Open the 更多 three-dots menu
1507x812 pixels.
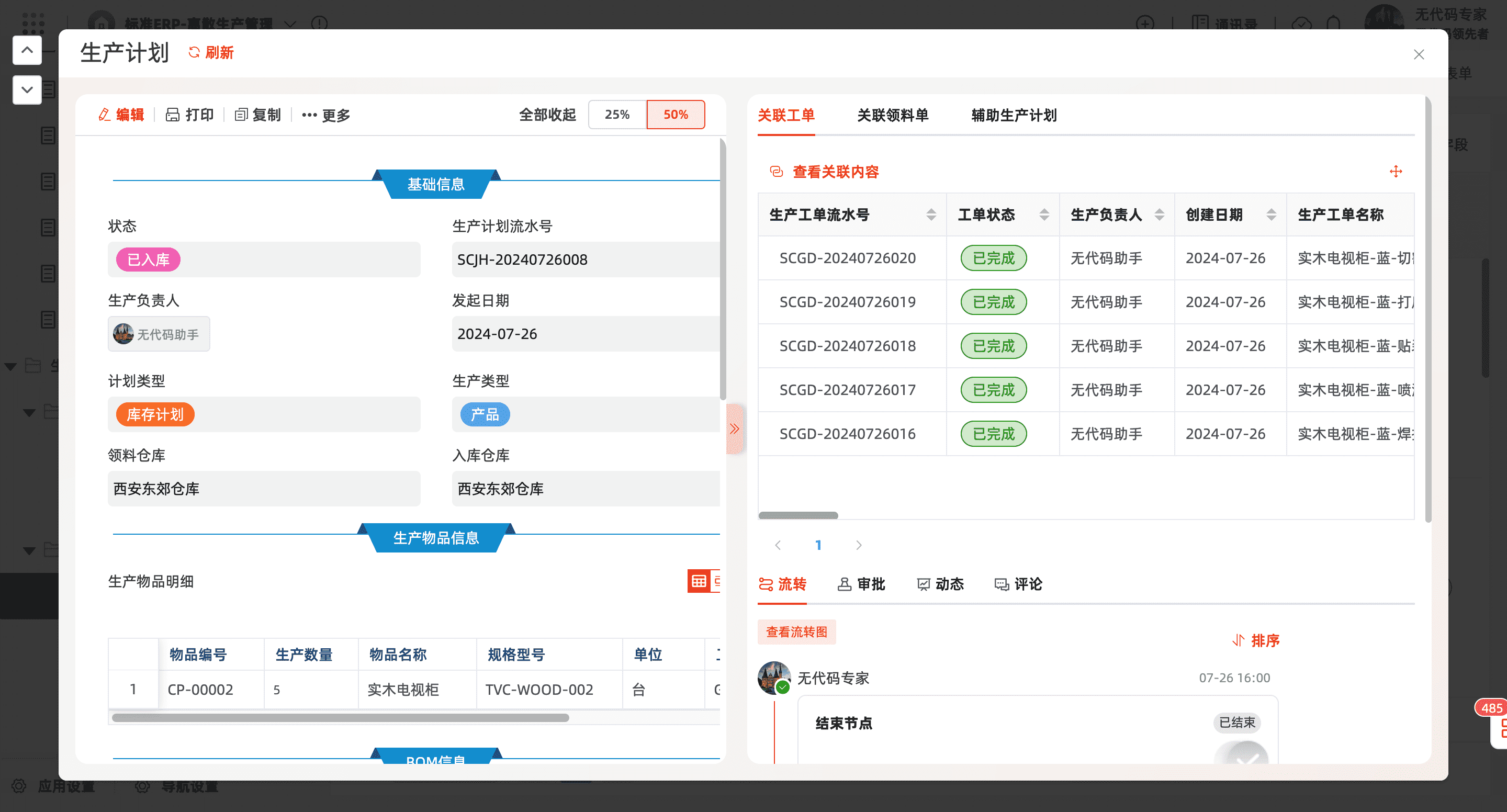[x=309, y=115]
